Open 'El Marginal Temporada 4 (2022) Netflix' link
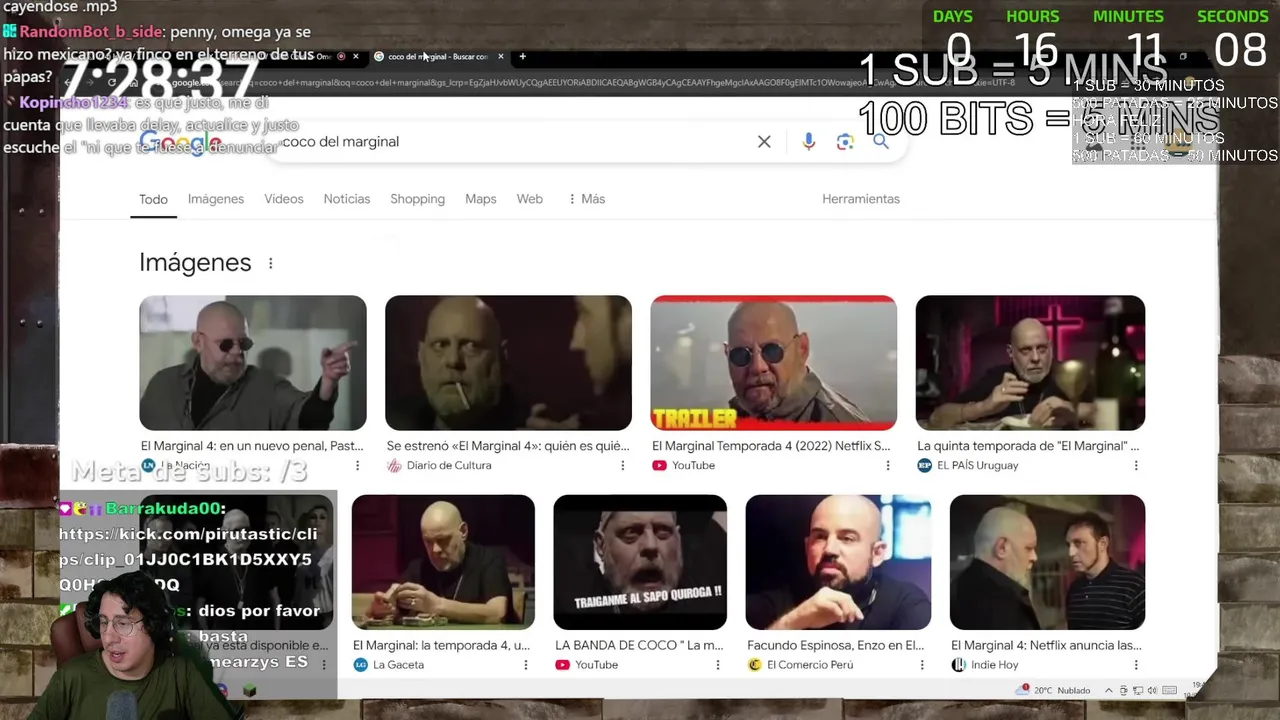This screenshot has width=1280, height=720. [x=771, y=446]
